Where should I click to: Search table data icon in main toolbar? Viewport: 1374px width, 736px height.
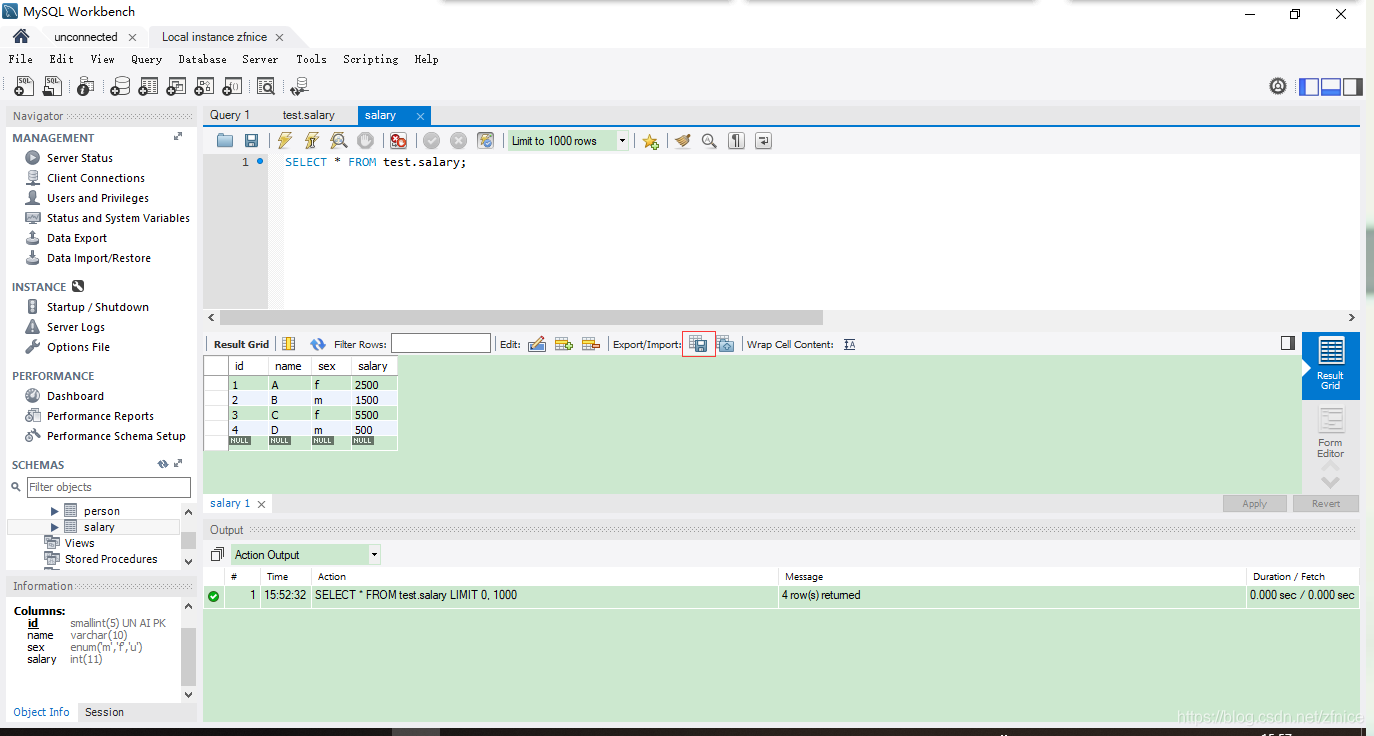click(x=264, y=86)
